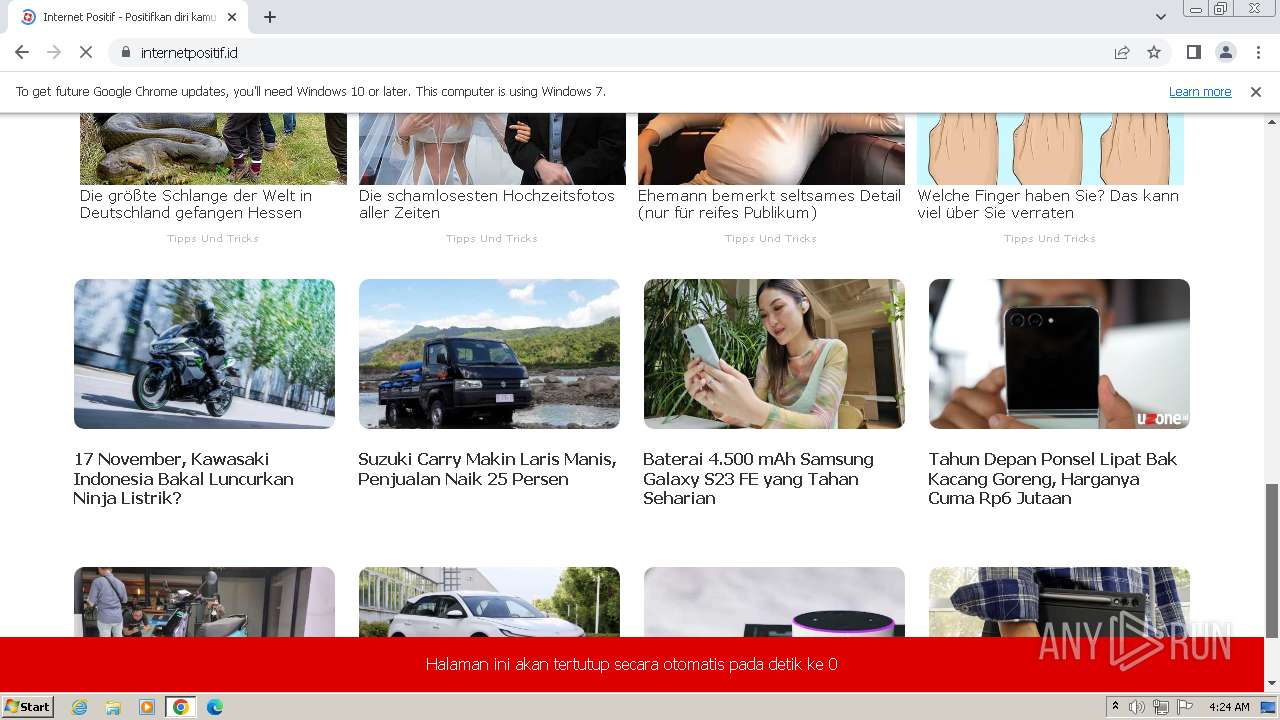Open the electric scooter showroom thumbnail
The width and height of the screenshot is (1280, 720).
pyautogui.click(x=204, y=602)
